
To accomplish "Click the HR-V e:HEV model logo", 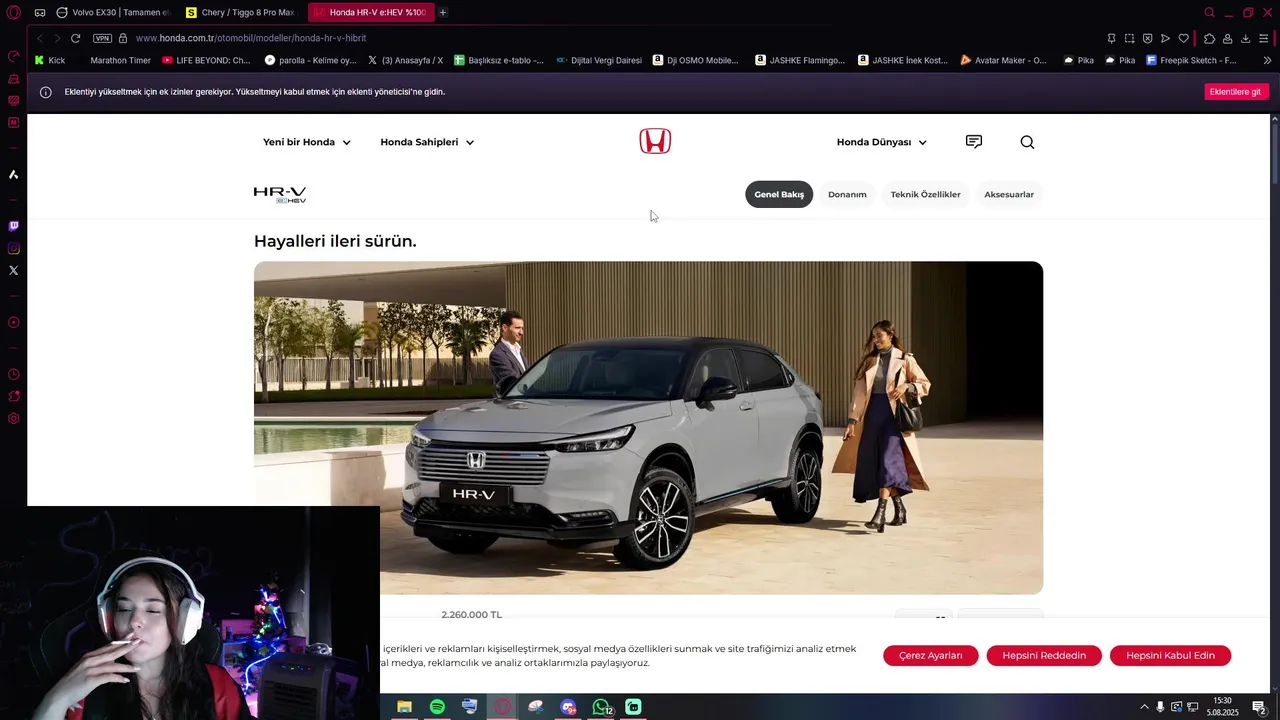I will pyautogui.click(x=280, y=194).
